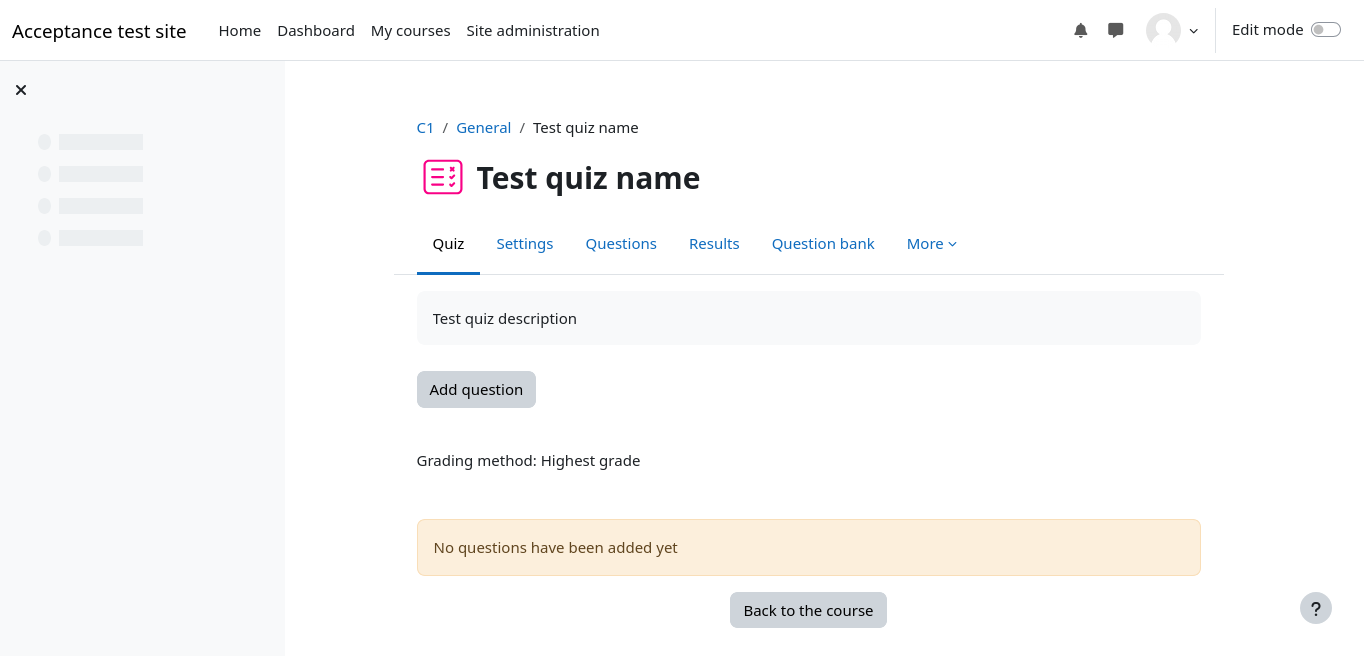1364x656 pixels.
Task: Toggle Edit mode switch on
Action: [x=1326, y=30]
